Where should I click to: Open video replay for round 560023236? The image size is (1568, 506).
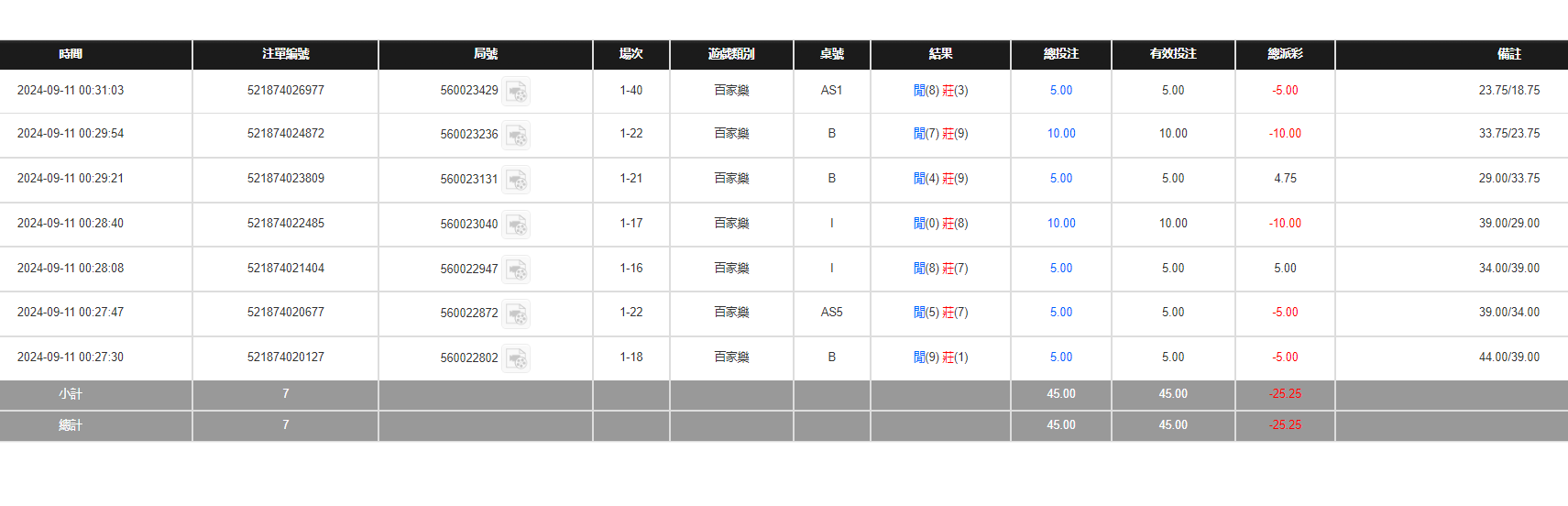click(517, 135)
